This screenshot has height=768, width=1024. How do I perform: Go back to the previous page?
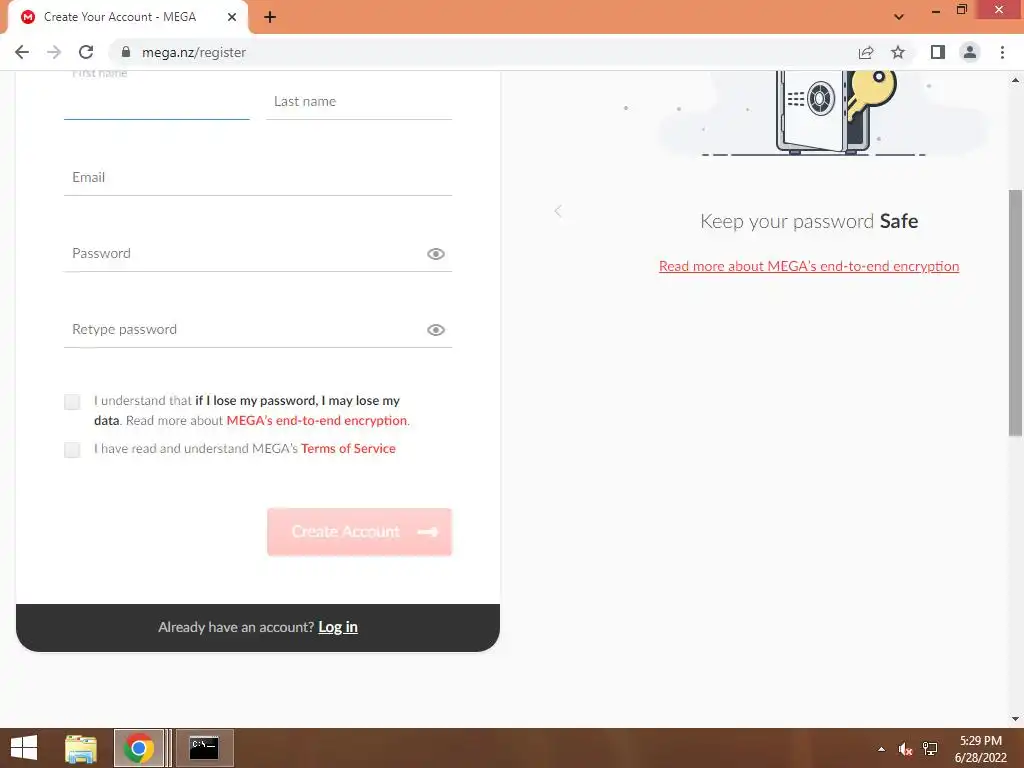tap(22, 52)
